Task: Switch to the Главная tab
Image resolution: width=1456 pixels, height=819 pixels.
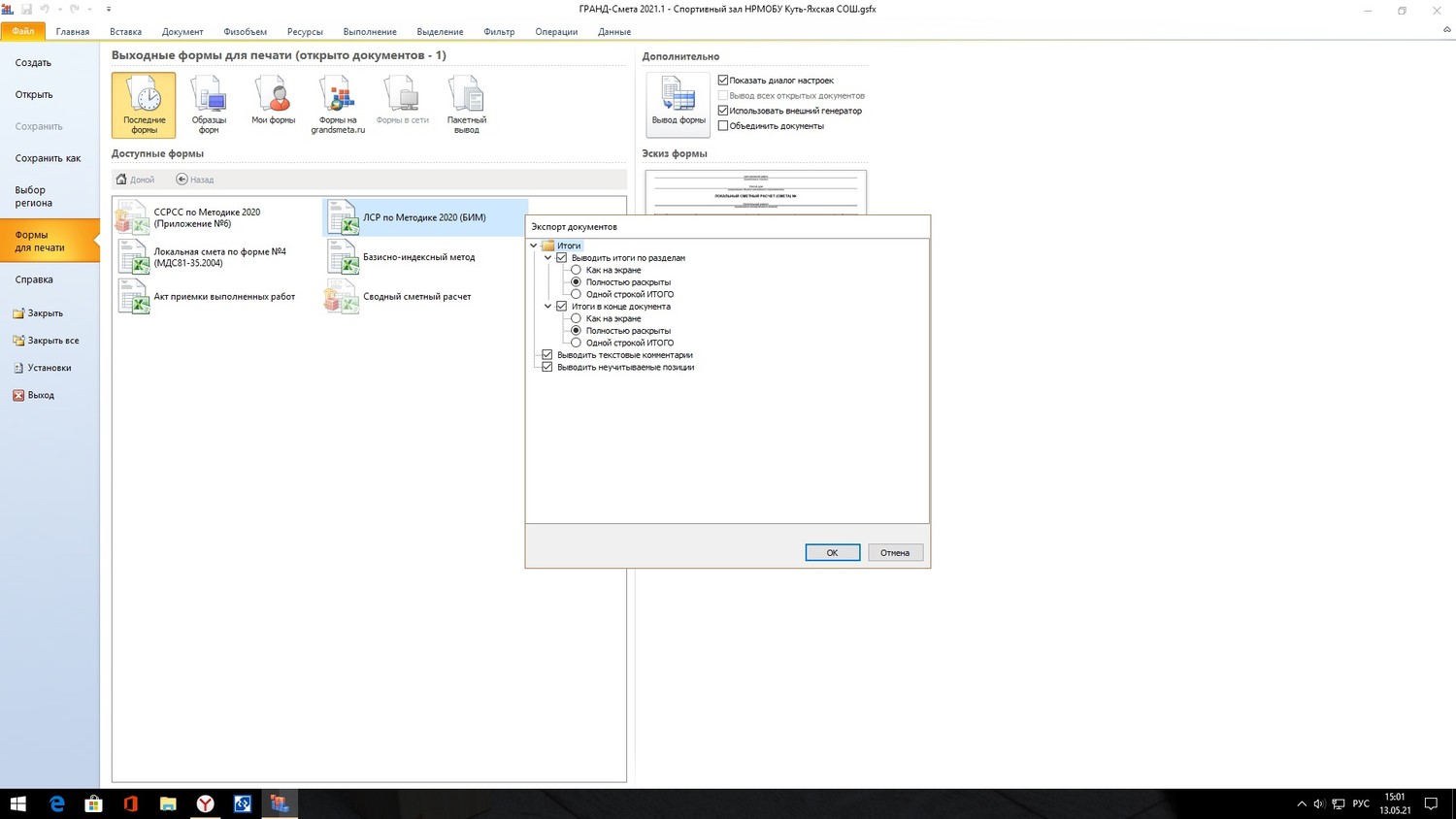Action: point(73,31)
